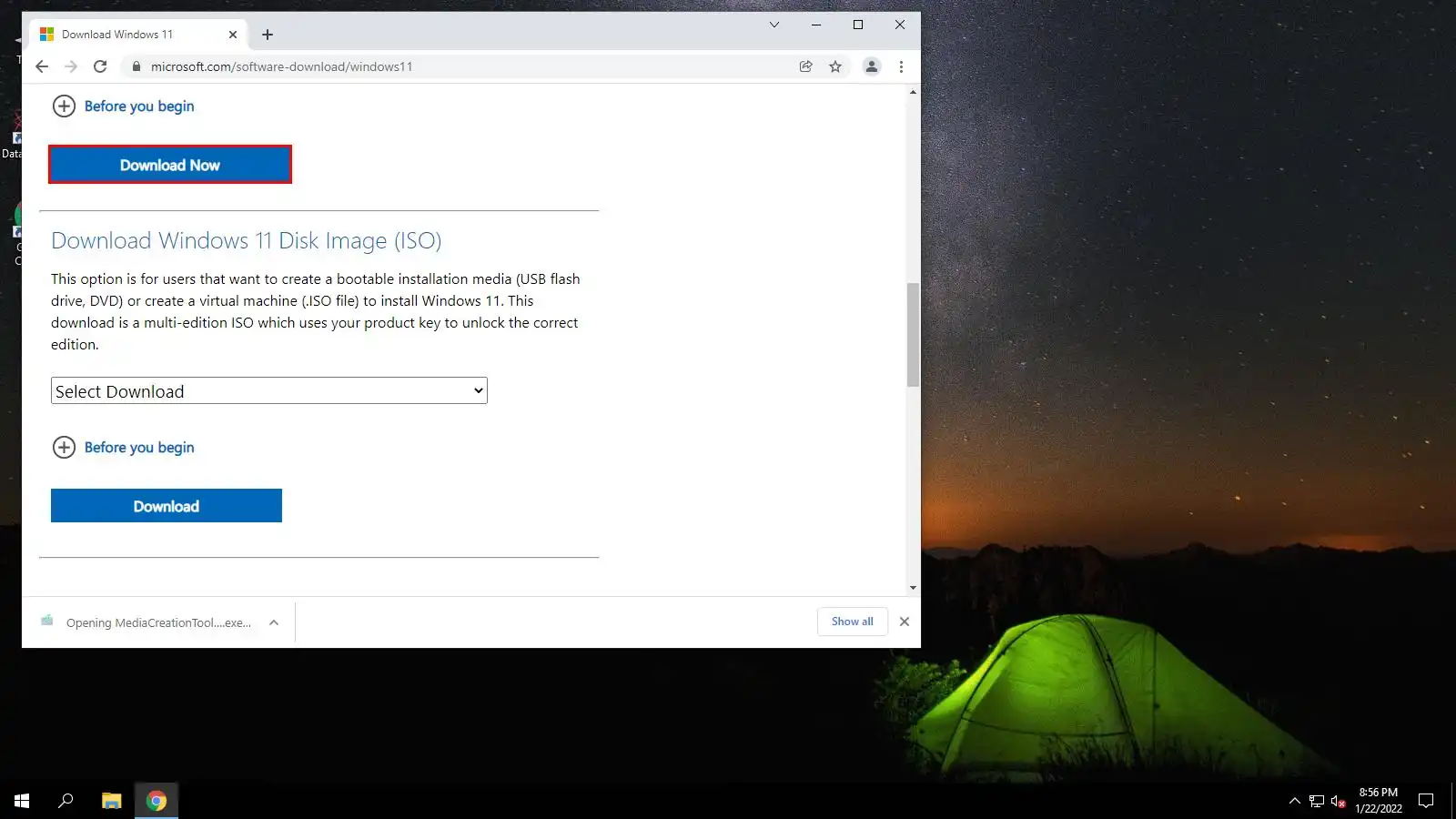Click the network tray icon

tap(1317, 801)
